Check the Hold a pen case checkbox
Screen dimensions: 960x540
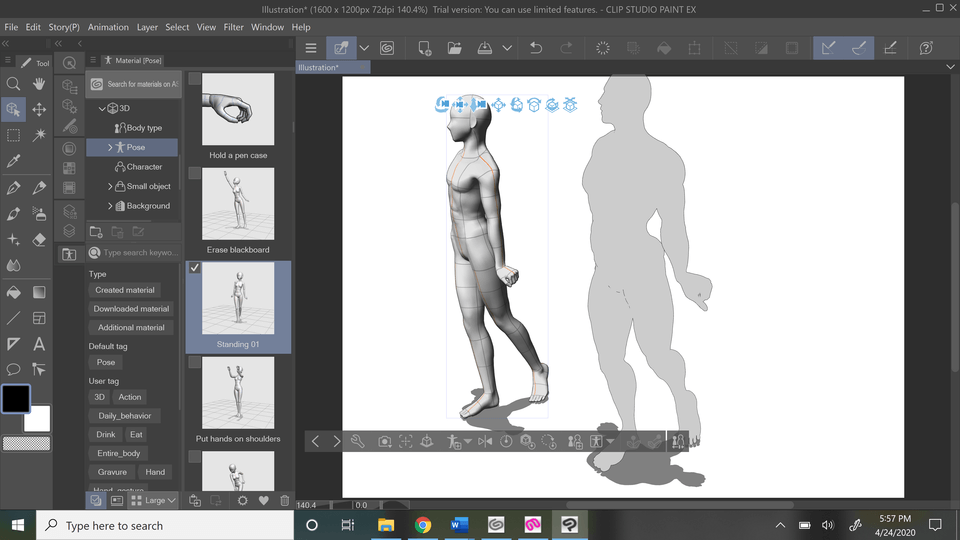[195, 79]
